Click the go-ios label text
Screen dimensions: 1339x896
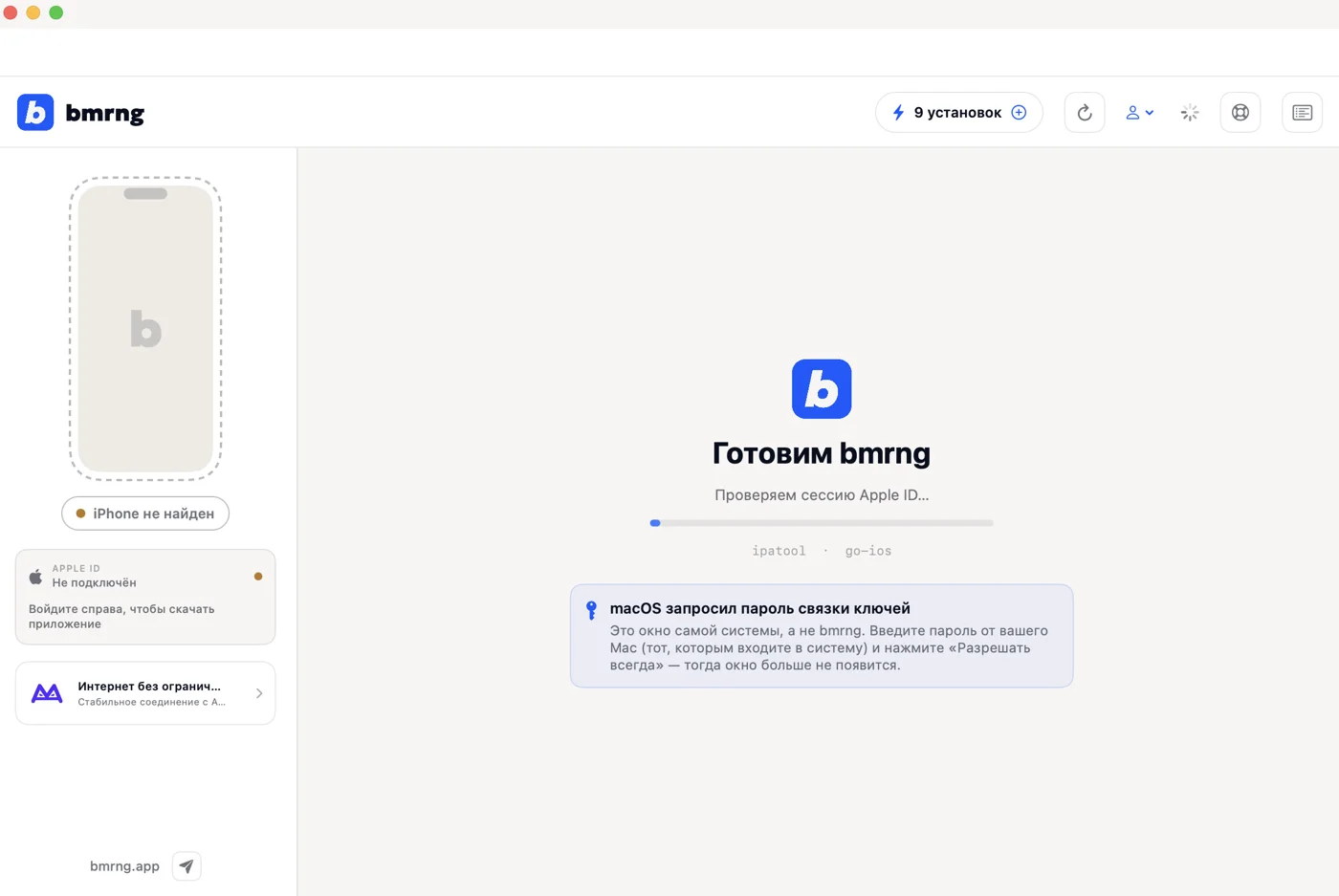[868, 551]
